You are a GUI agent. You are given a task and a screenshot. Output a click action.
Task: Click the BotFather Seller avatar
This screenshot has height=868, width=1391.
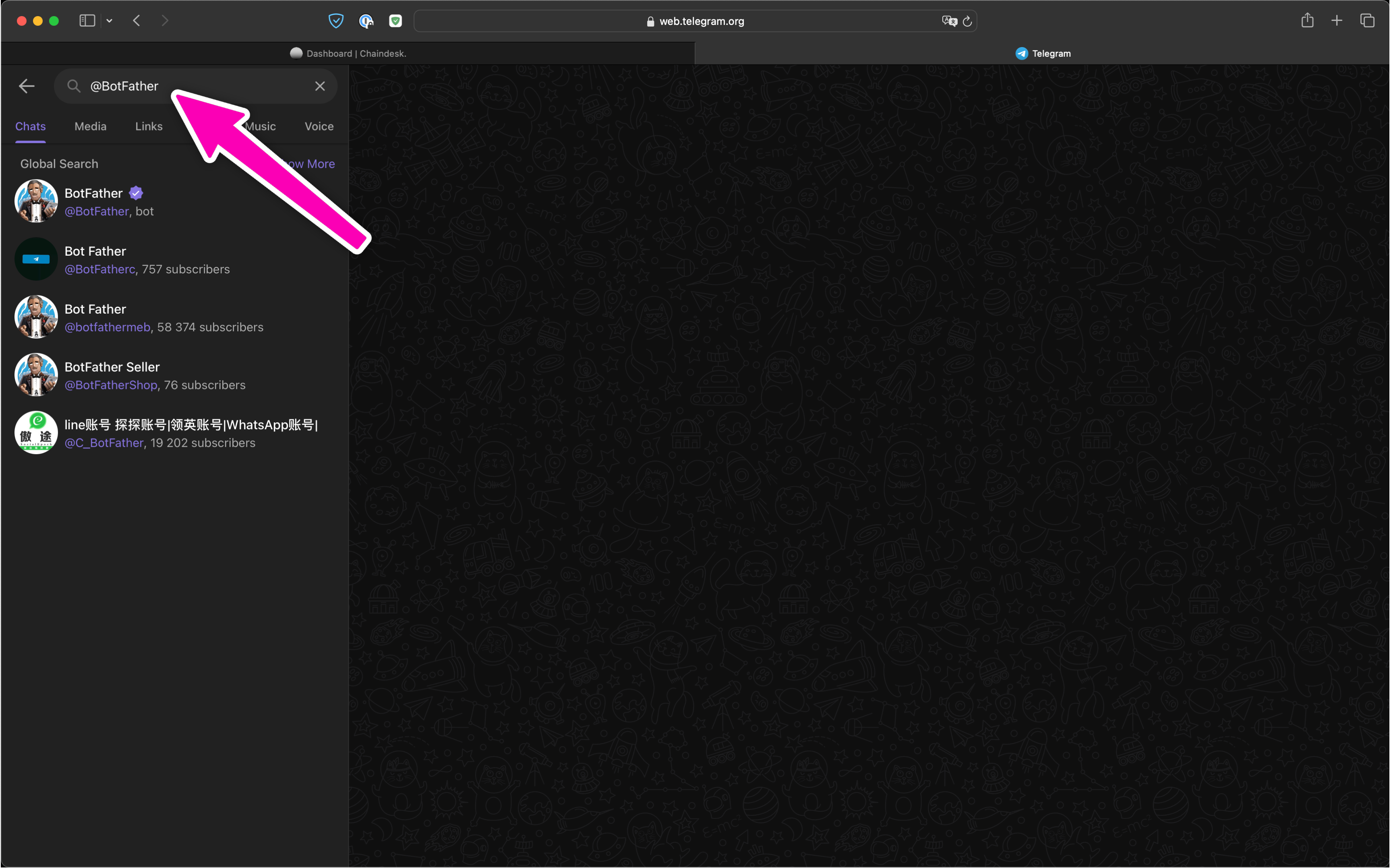tap(36, 375)
